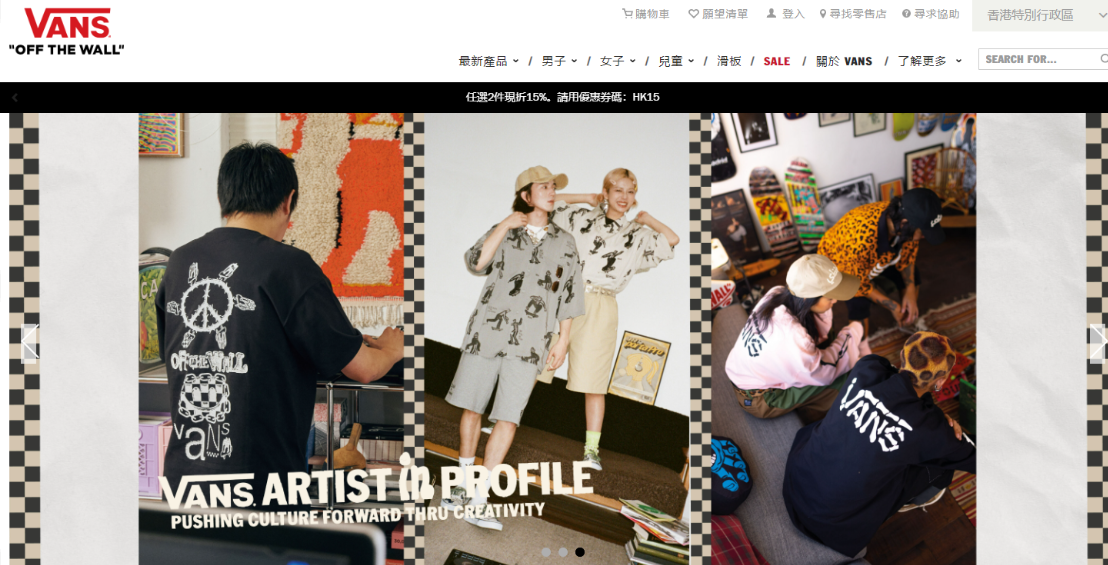
Task: Click the login 登入 person icon
Action: coord(772,13)
